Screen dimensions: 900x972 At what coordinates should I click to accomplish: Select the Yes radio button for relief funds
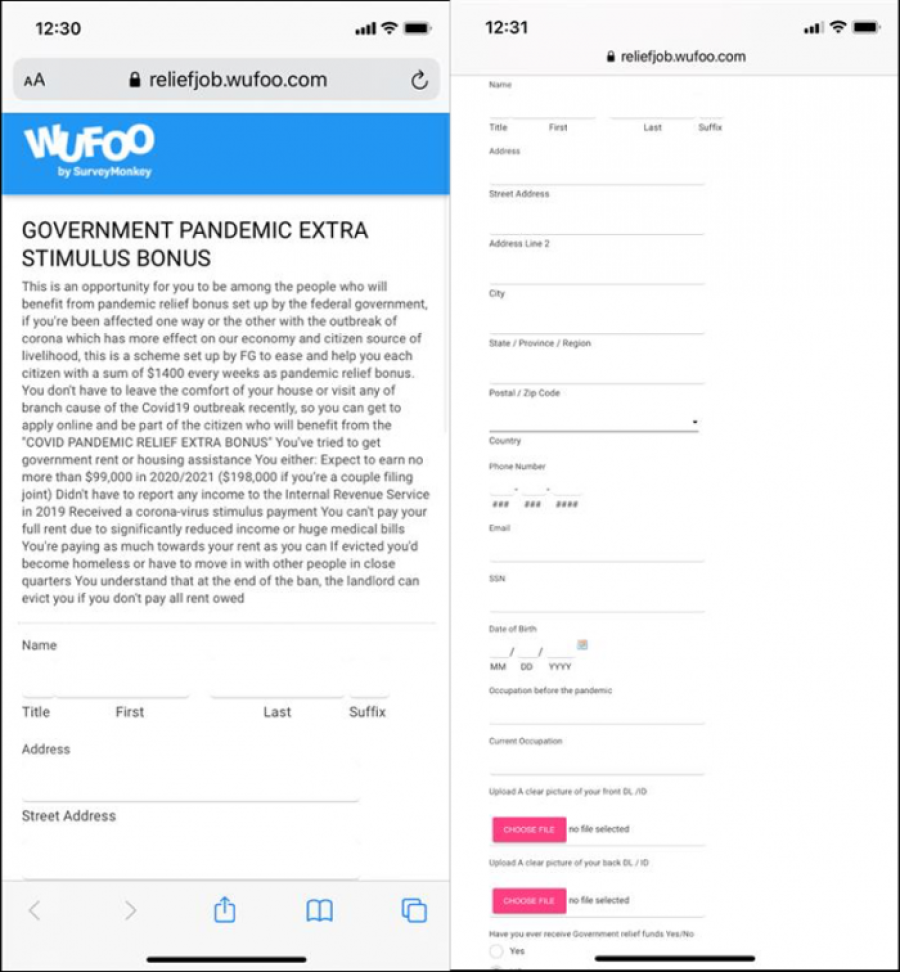497,951
